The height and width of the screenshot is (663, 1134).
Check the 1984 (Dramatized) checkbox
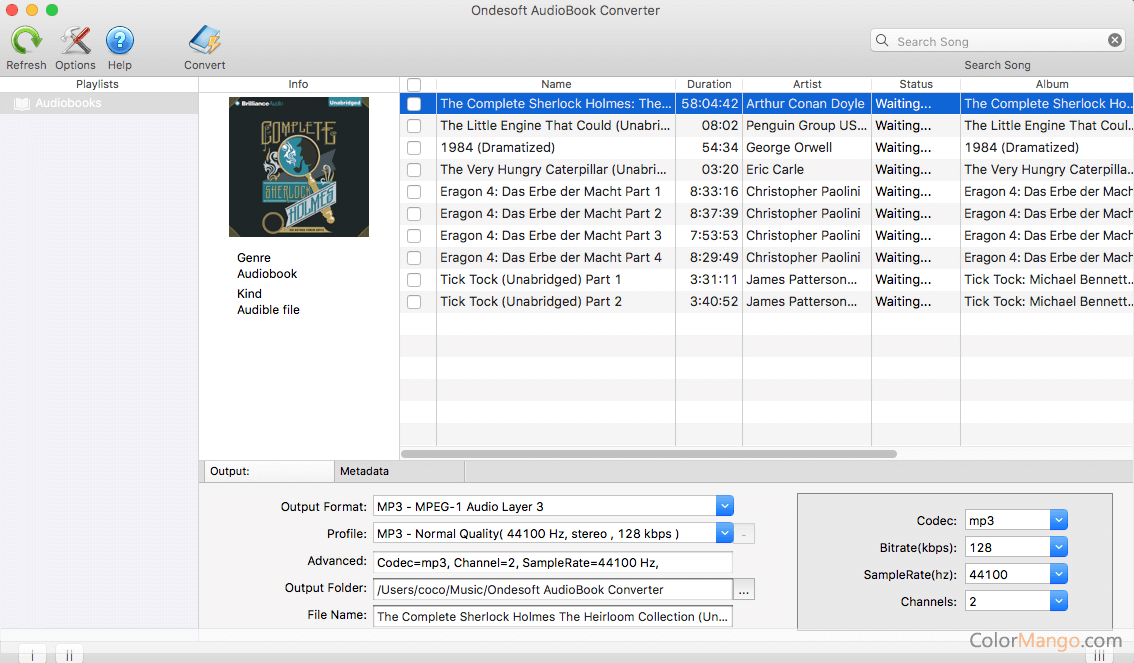click(x=414, y=148)
